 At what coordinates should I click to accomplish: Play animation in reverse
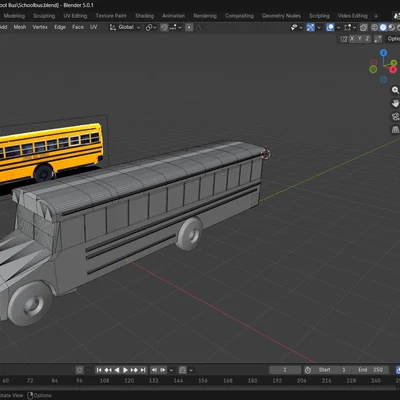point(117,370)
